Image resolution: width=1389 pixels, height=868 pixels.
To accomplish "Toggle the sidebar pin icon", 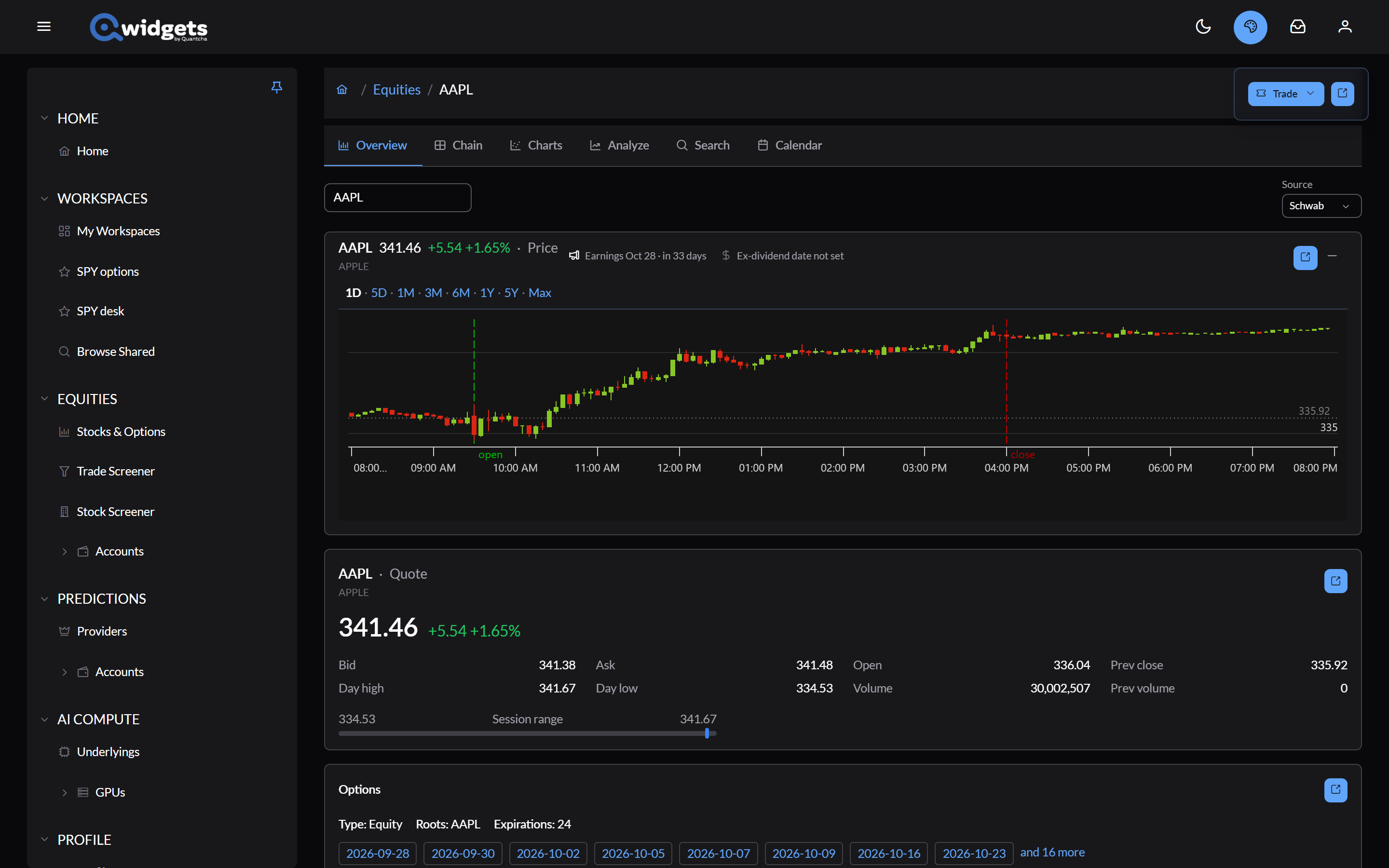I will 277,87.
